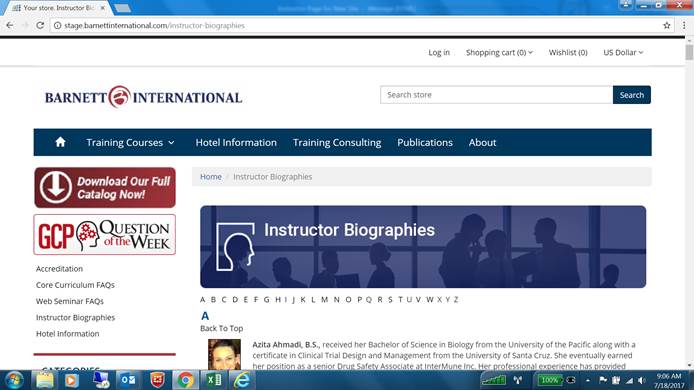This screenshot has width=694, height=390.
Task: Click Azita Ahmadi photo thumbnail
Action: (x=224, y=355)
